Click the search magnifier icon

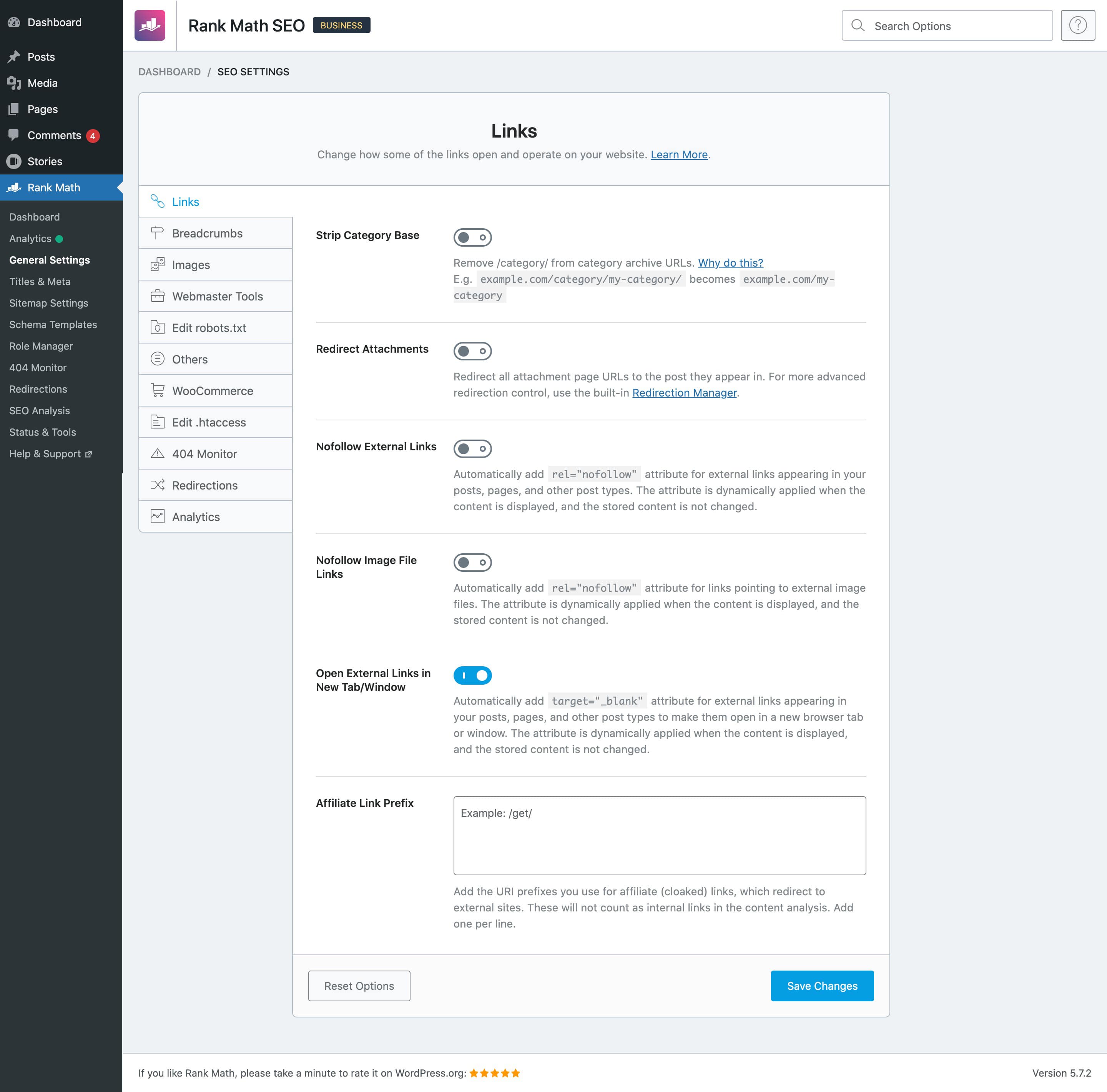tap(857, 25)
